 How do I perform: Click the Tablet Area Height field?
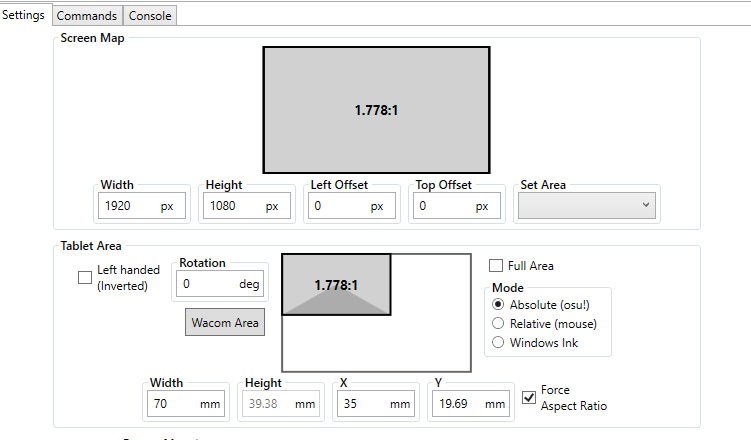[281, 404]
